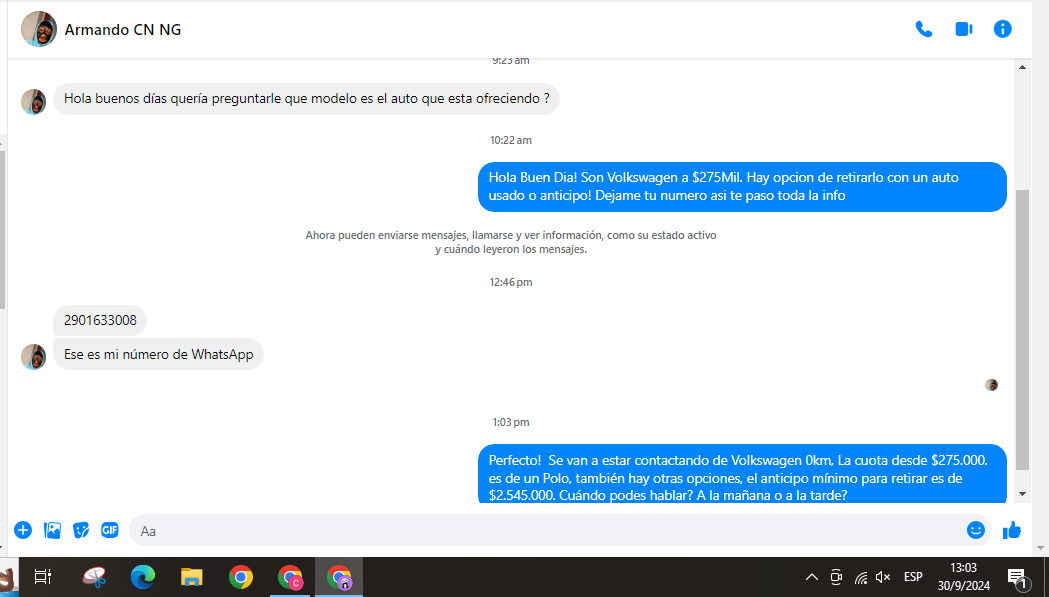Open File Explorer from taskbar
The height and width of the screenshot is (597, 1049).
191,577
